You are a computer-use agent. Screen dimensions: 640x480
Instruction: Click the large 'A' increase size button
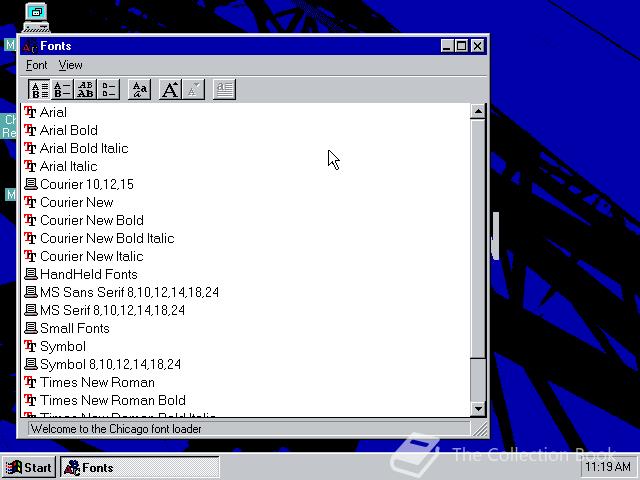click(x=170, y=89)
